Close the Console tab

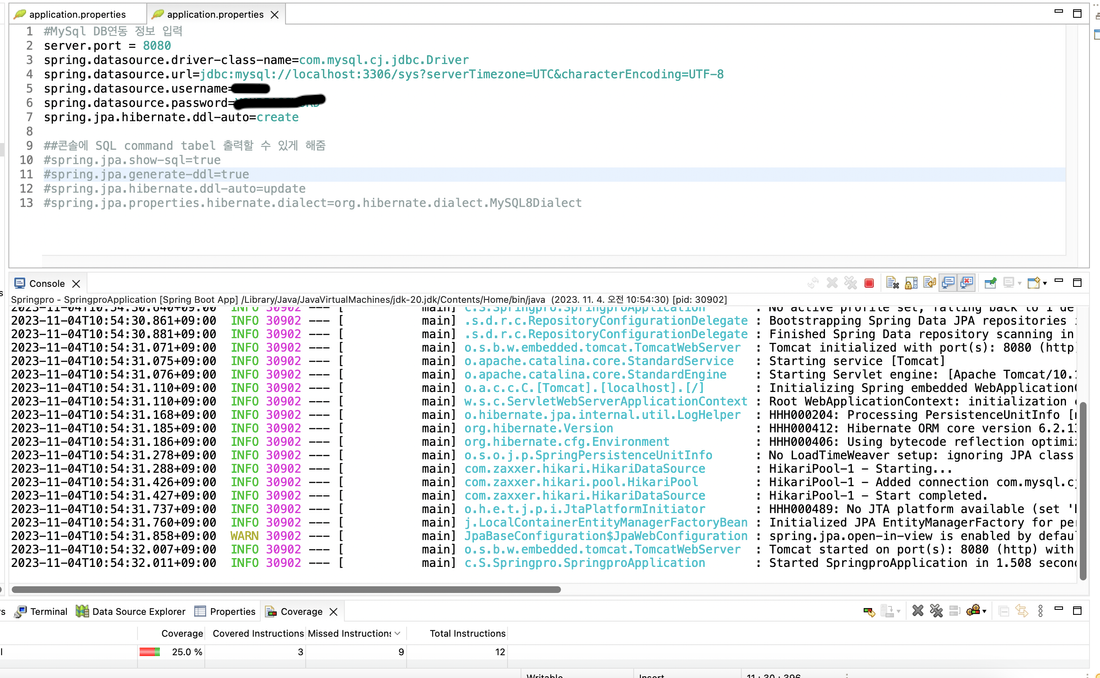tap(76, 284)
